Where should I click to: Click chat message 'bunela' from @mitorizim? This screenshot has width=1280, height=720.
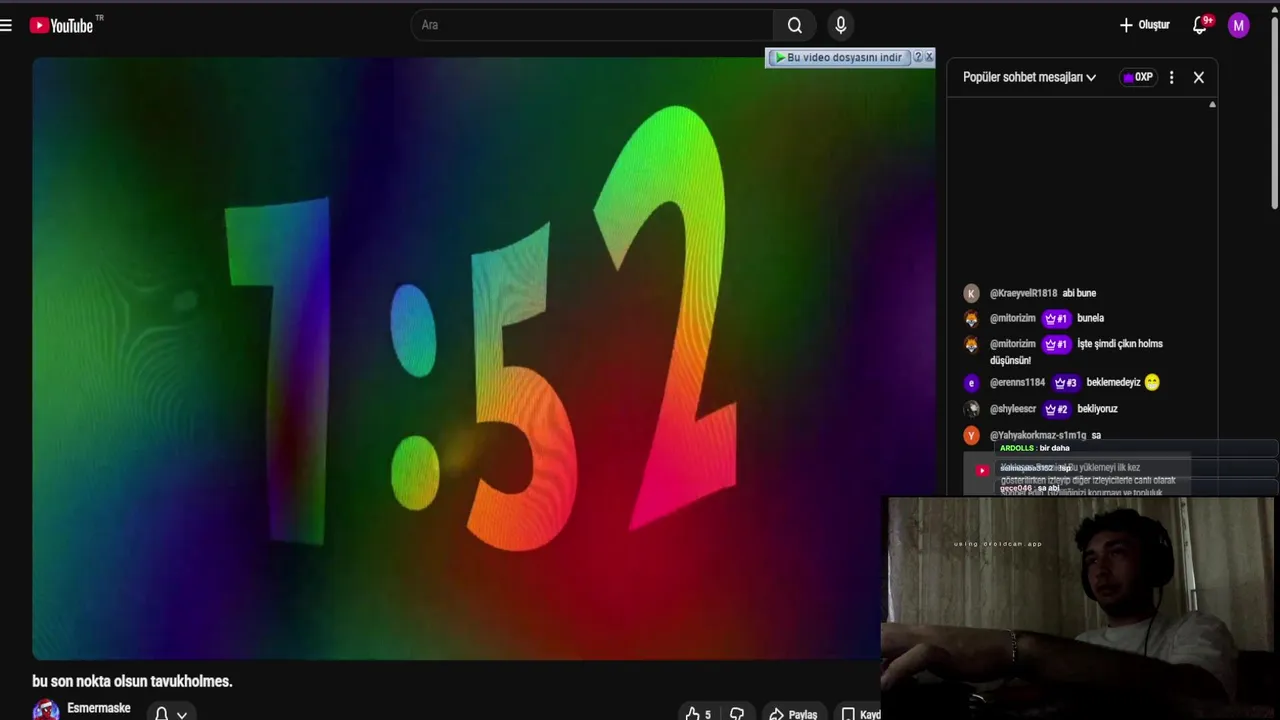point(1090,318)
